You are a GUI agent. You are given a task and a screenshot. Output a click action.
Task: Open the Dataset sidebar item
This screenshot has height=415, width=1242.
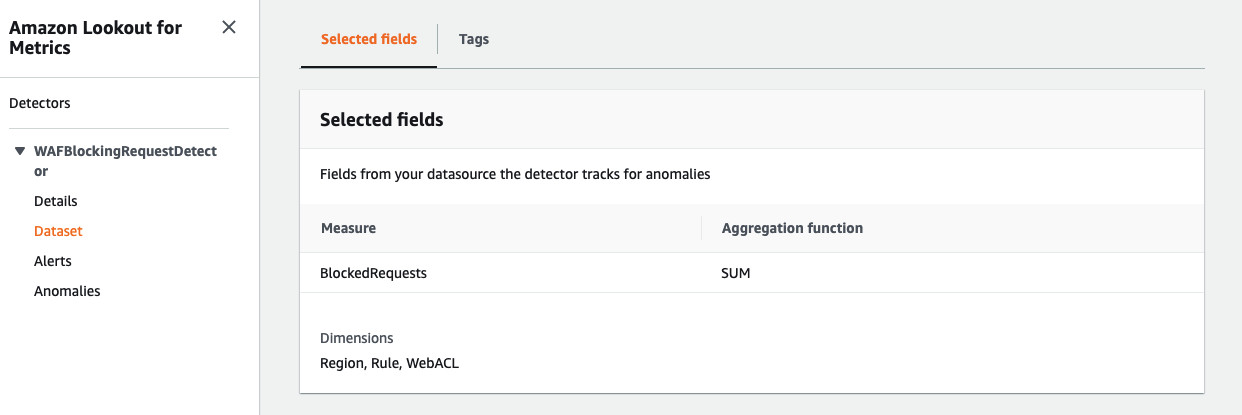tap(58, 231)
